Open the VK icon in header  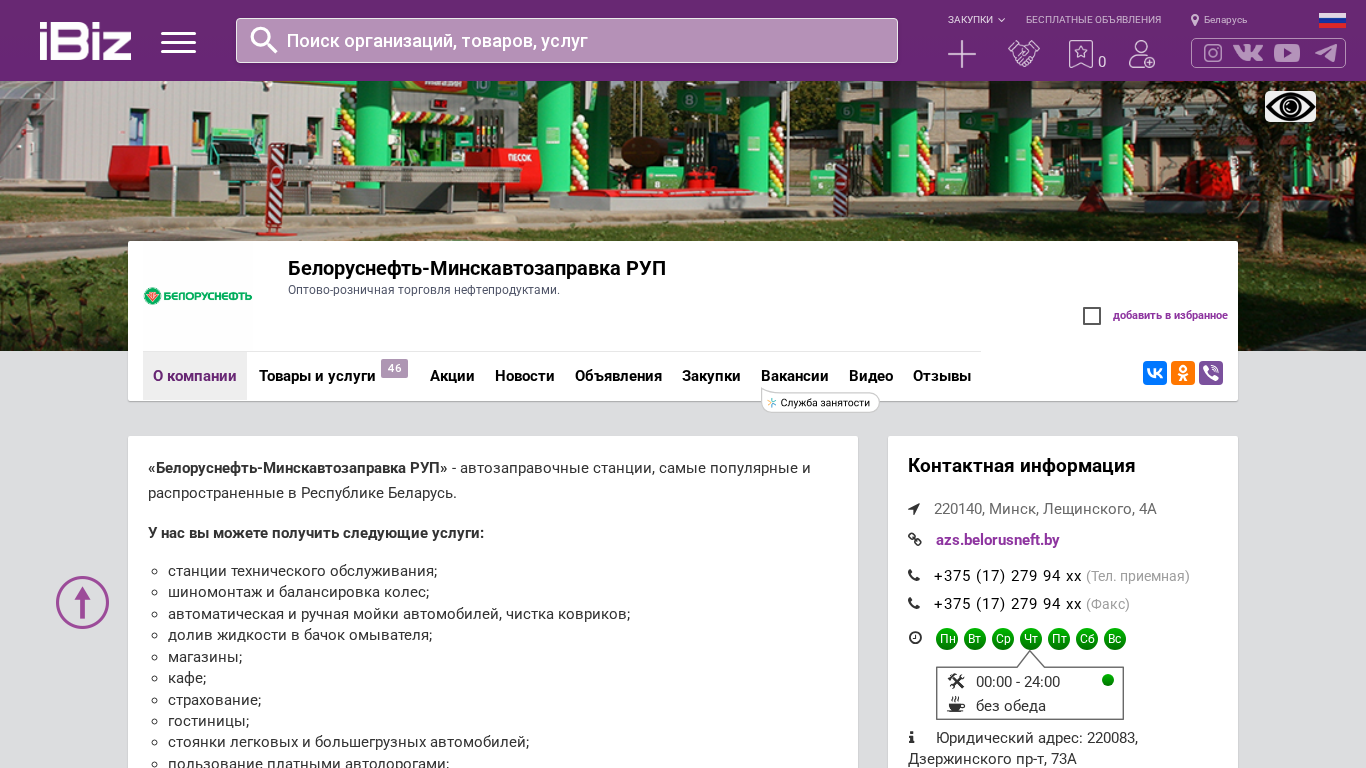[x=1248, y=53]
